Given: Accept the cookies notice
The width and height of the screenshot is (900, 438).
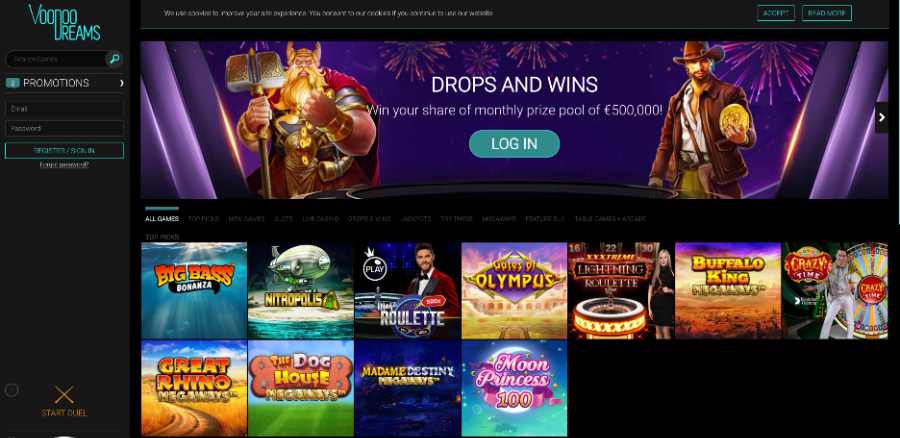Looking at the screenshot, I should (x=775, y=13).
